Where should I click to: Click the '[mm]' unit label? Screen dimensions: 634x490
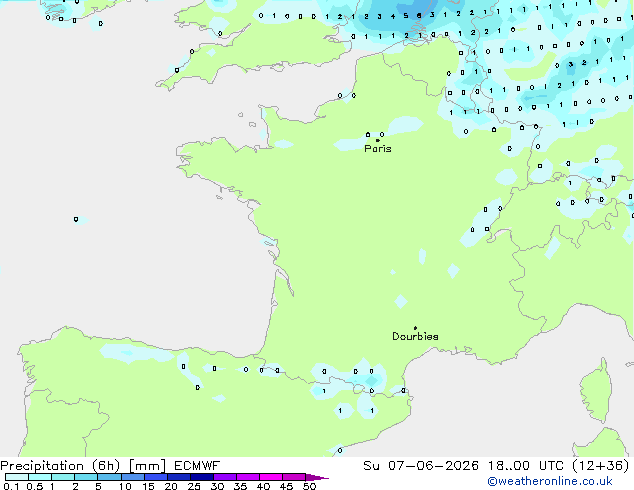pos(147,466)
